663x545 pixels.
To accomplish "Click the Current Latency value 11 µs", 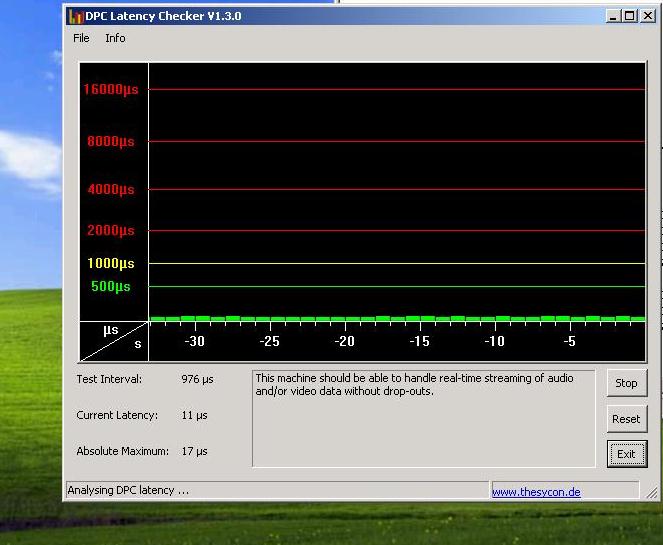I will tap(195, 415).
